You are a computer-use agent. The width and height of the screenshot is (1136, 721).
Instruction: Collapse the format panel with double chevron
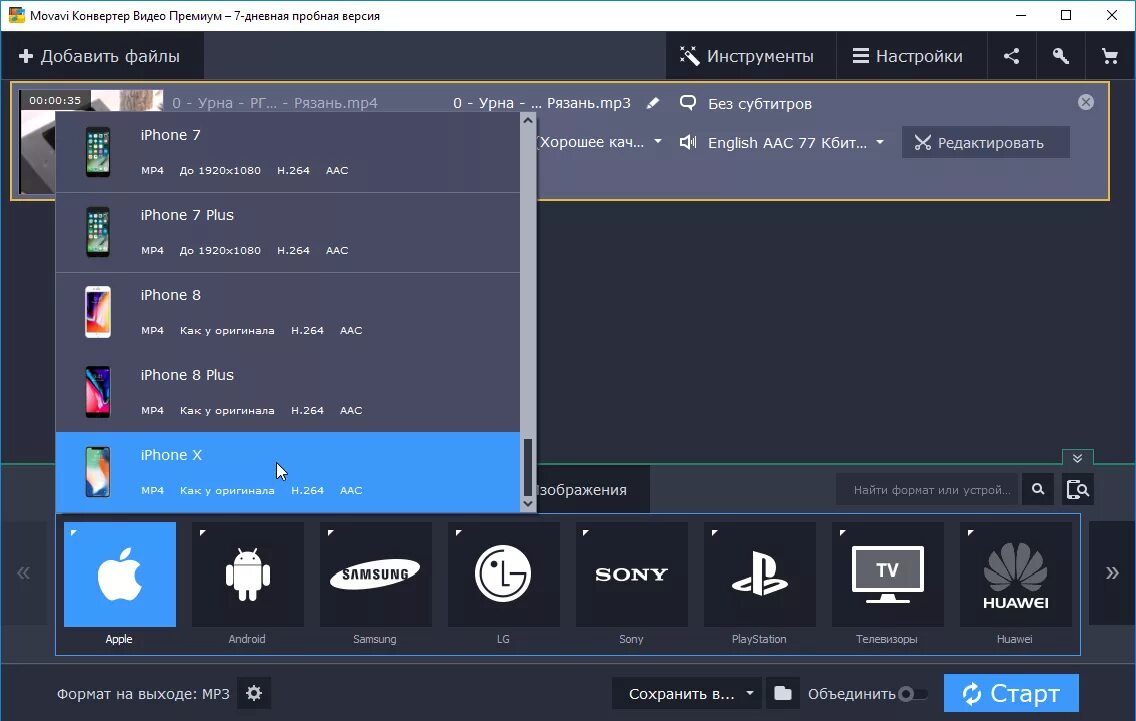coord(1077,458)
